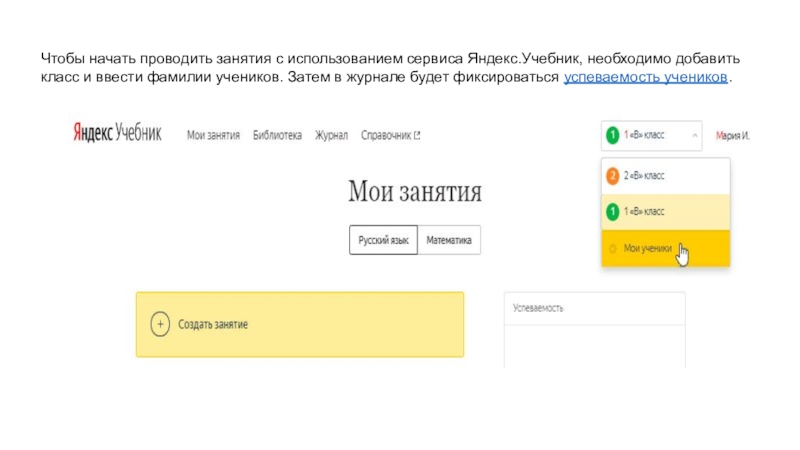Switch to the Математика subject tab
Image resolution: width=800 pixels, height=450 pixels.
pos(449,241)
